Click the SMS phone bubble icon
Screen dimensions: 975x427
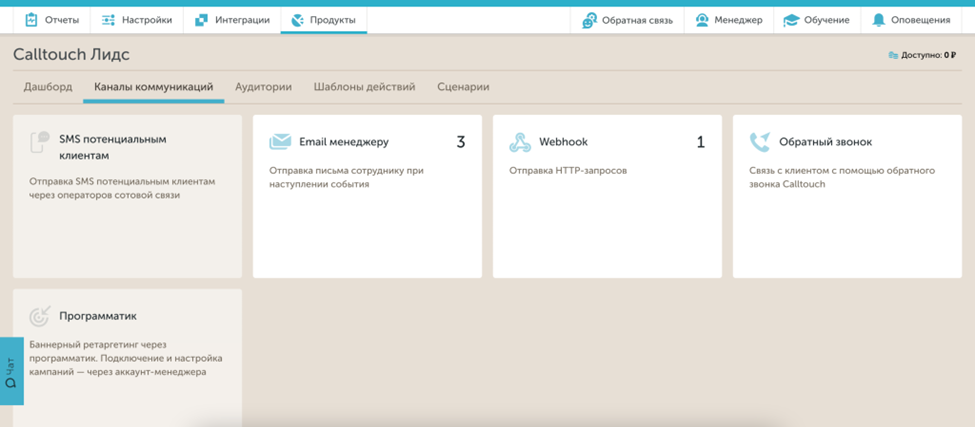(x=40, y=142)
